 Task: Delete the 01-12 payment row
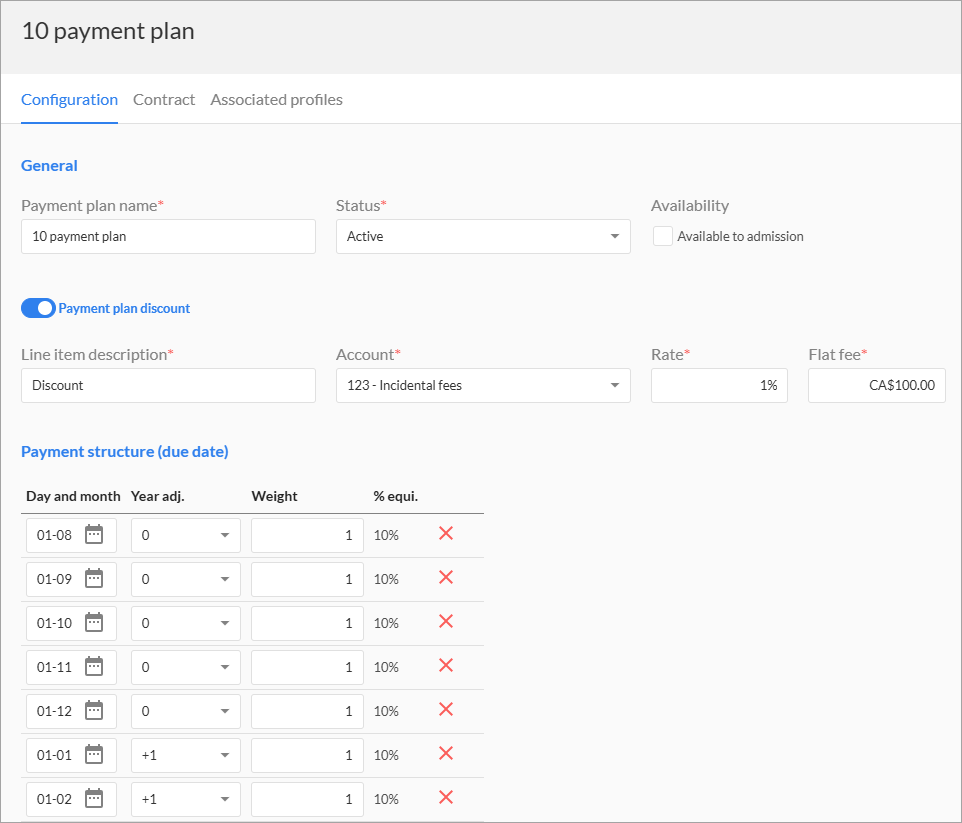coord(446,709)
